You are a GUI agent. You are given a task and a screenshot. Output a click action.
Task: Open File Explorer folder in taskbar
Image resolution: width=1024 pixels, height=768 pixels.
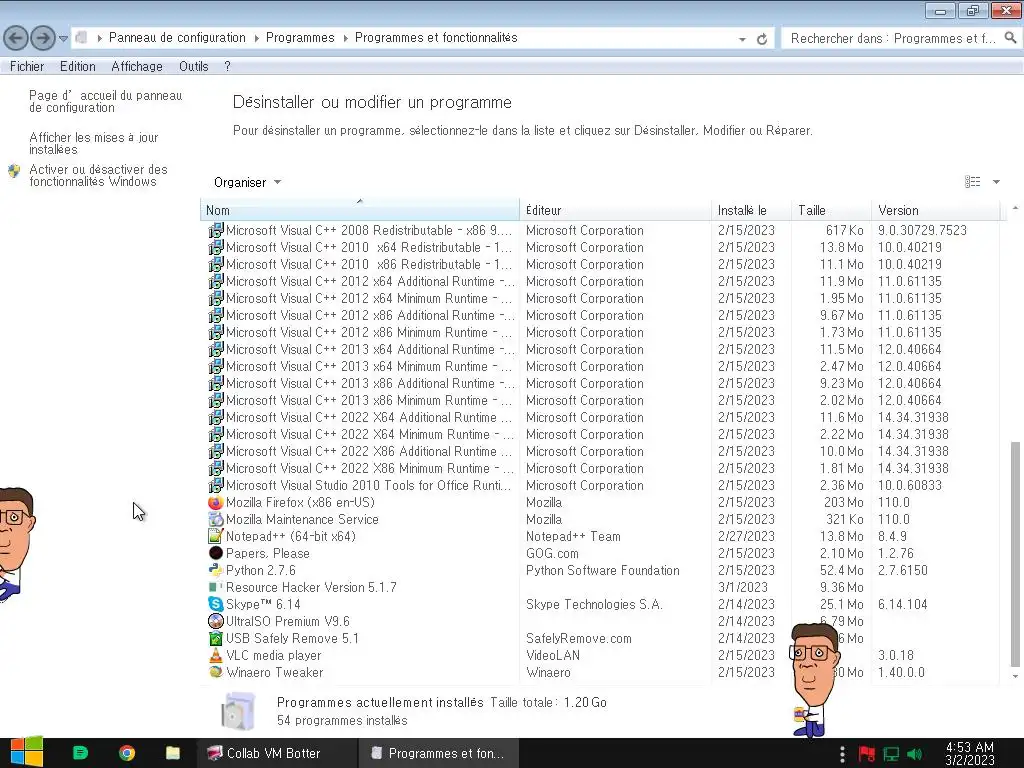pos(173,753)
